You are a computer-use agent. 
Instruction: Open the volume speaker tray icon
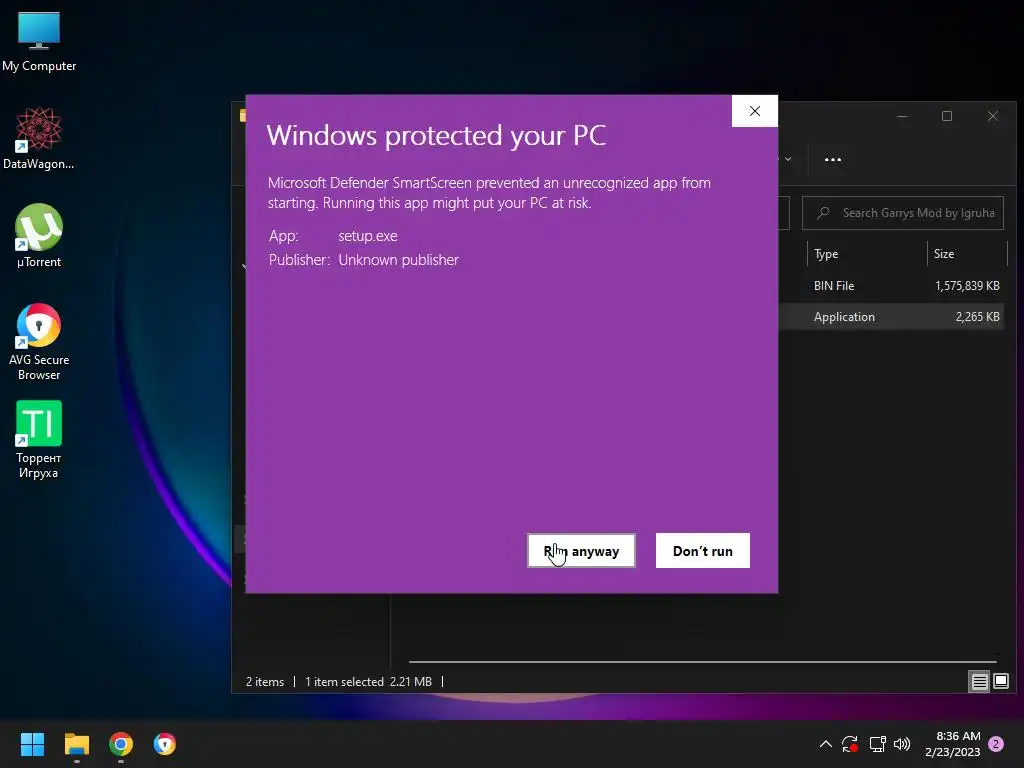pyautogui.click(x=902, y=744)
